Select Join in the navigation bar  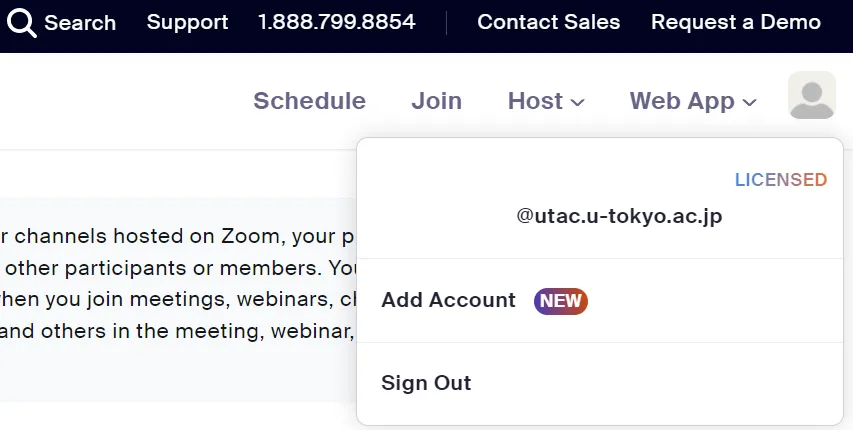[436, 101]
